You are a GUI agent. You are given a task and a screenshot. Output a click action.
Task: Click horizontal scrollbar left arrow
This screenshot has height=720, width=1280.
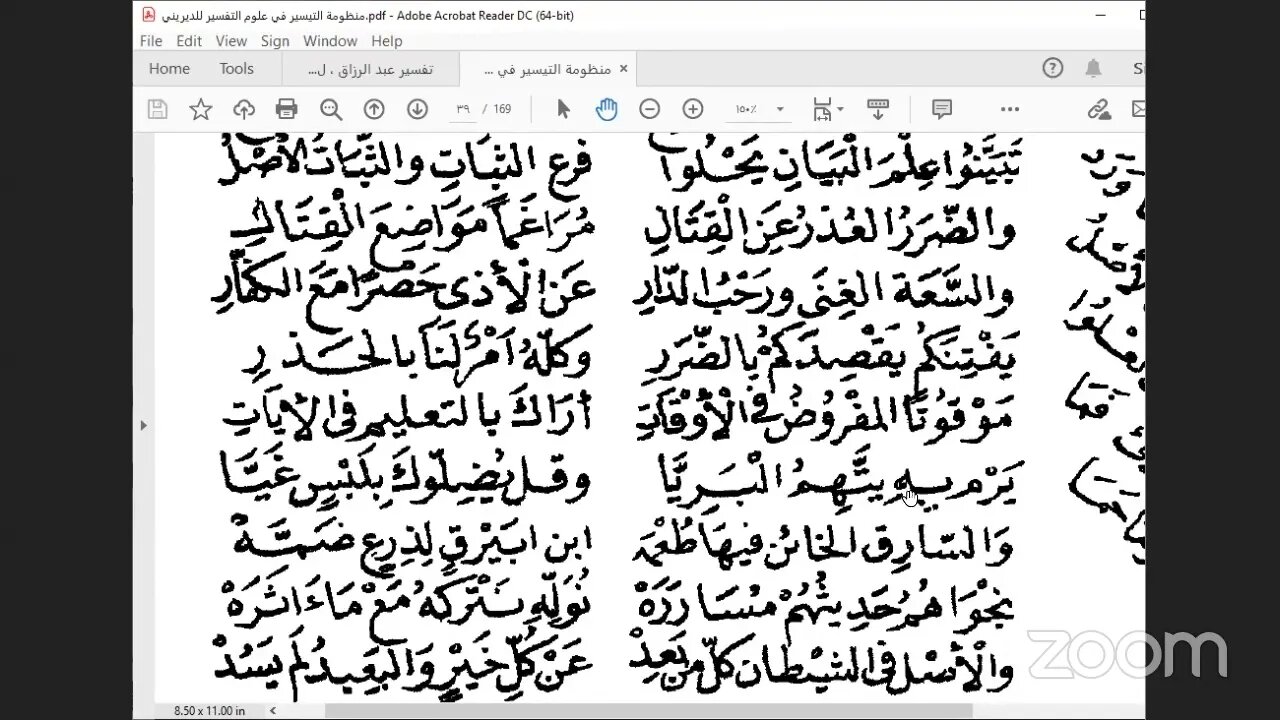click(273, 710)
